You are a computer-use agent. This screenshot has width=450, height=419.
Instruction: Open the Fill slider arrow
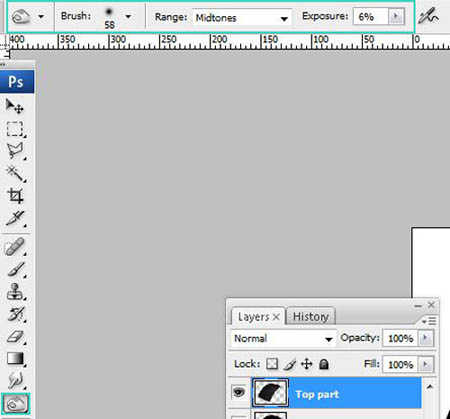[426, 364]
